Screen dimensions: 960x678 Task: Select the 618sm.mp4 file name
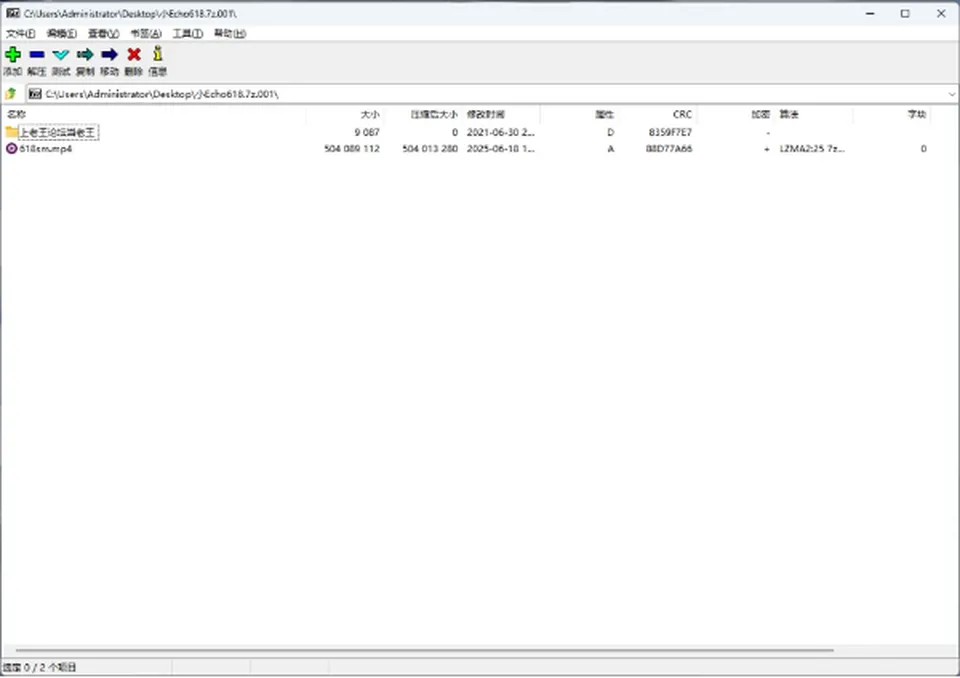pos(45,148)
